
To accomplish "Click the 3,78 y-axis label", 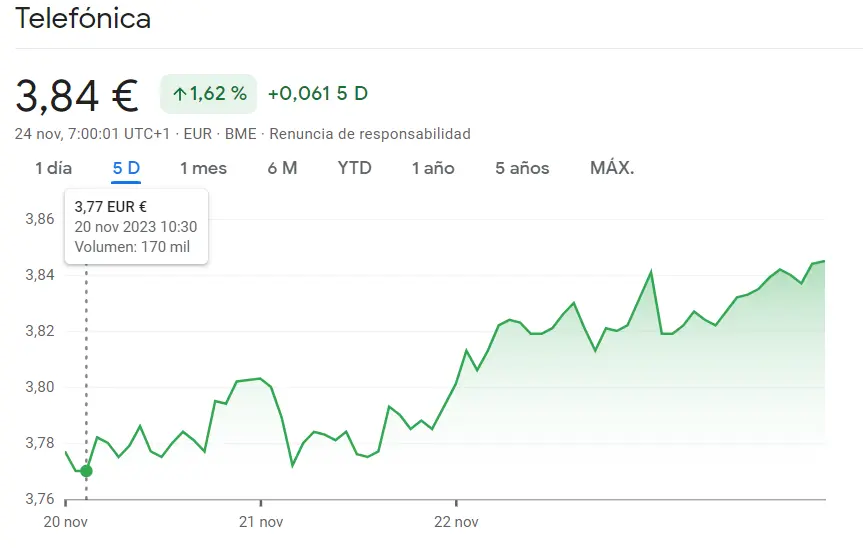I will click(x=40, y=442).
